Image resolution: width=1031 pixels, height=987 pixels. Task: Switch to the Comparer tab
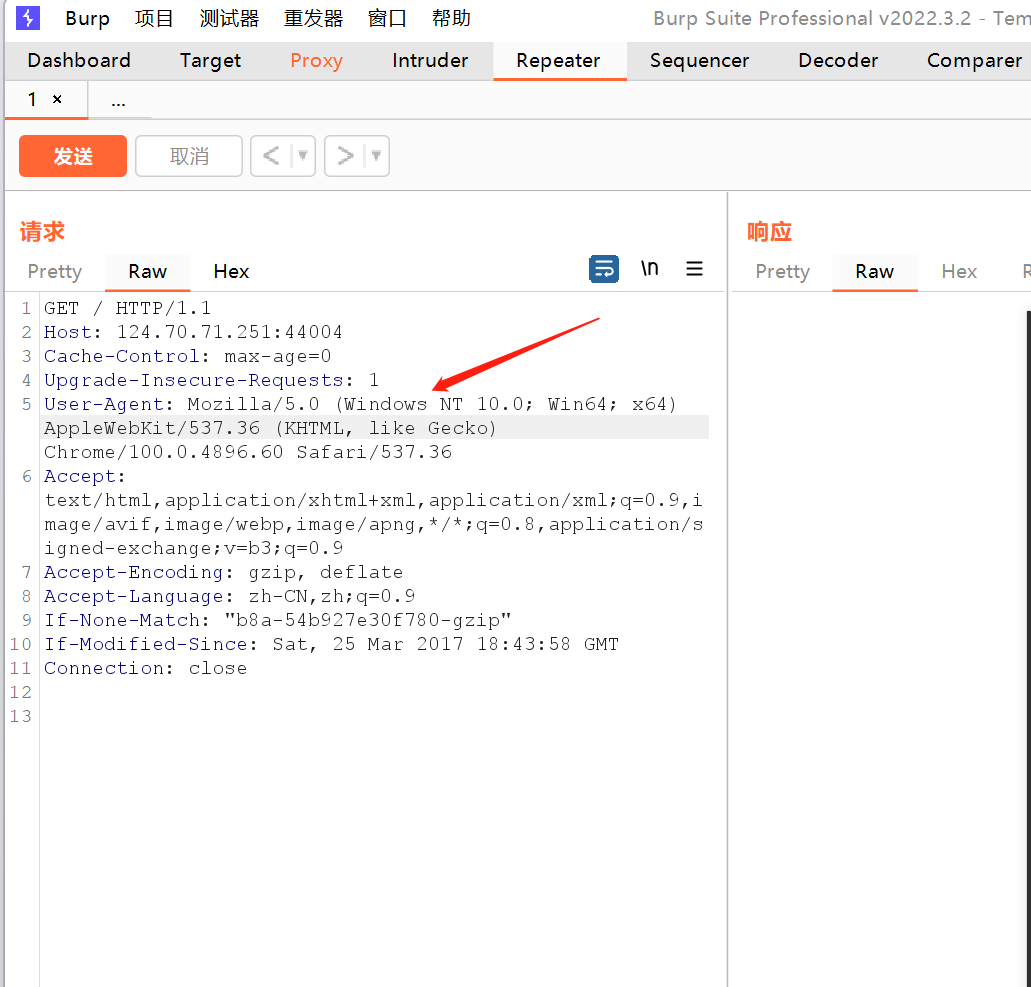[x=974, y=60]
